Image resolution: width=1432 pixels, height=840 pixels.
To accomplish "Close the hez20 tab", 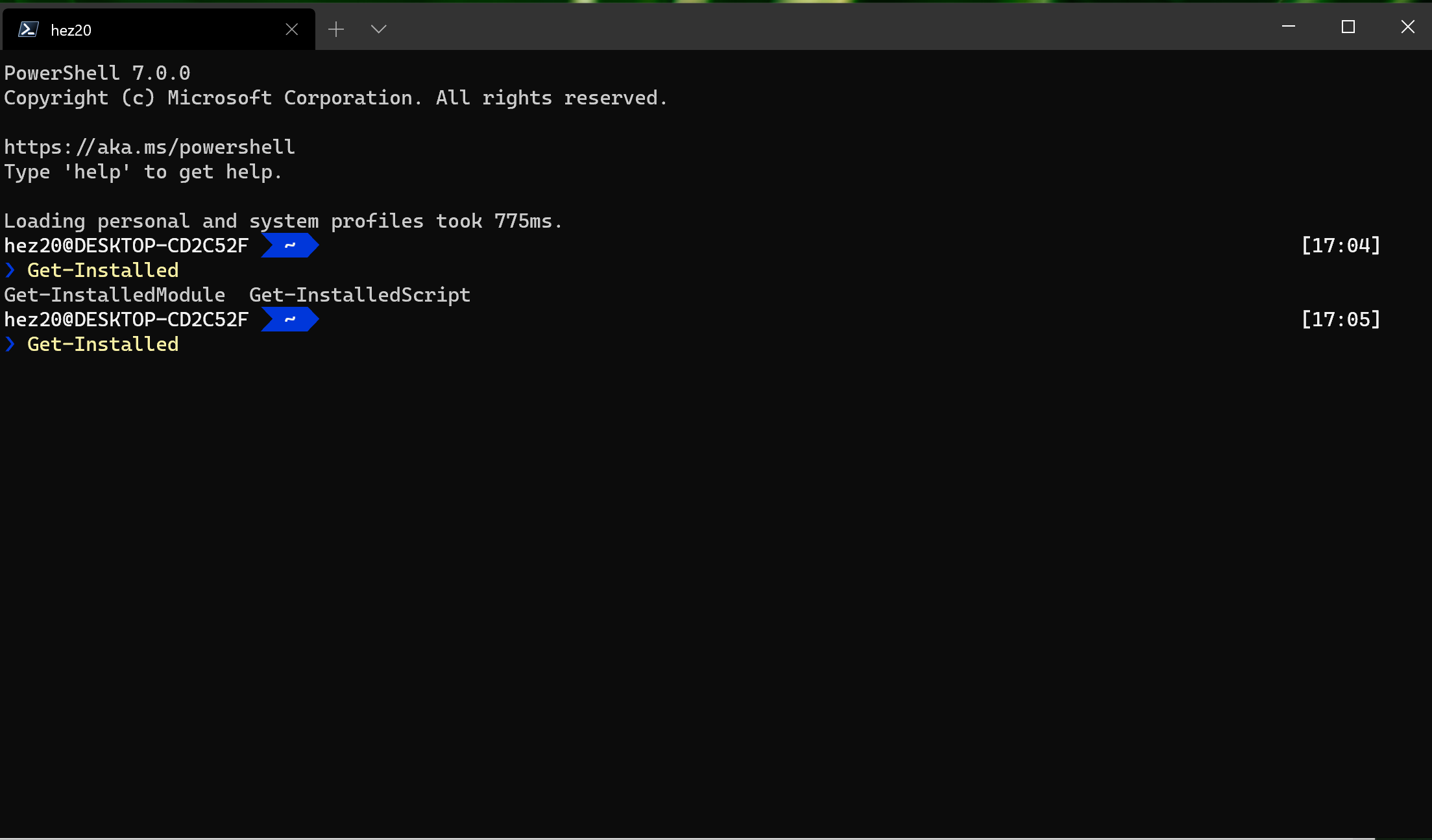I will pos(291,29).
